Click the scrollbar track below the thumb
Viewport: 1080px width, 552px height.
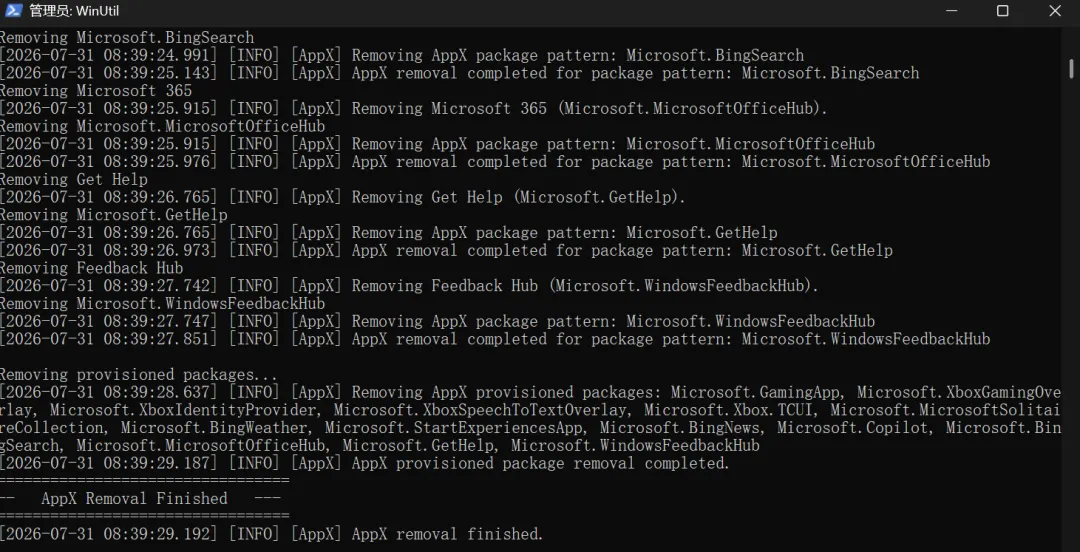pyautogui.click(x=1072, y=310)
